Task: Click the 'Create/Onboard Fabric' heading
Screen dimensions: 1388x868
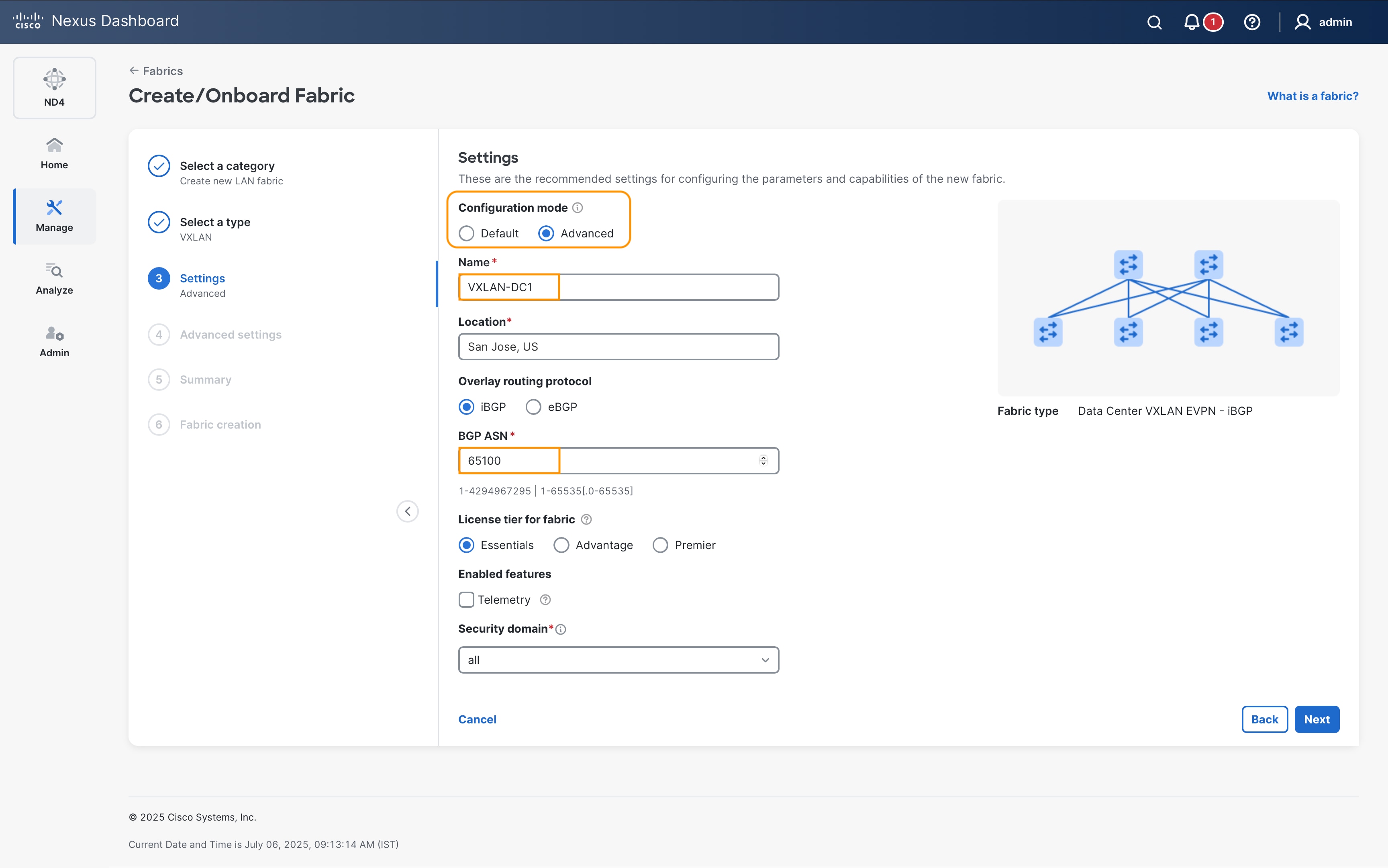Action: 242,95
